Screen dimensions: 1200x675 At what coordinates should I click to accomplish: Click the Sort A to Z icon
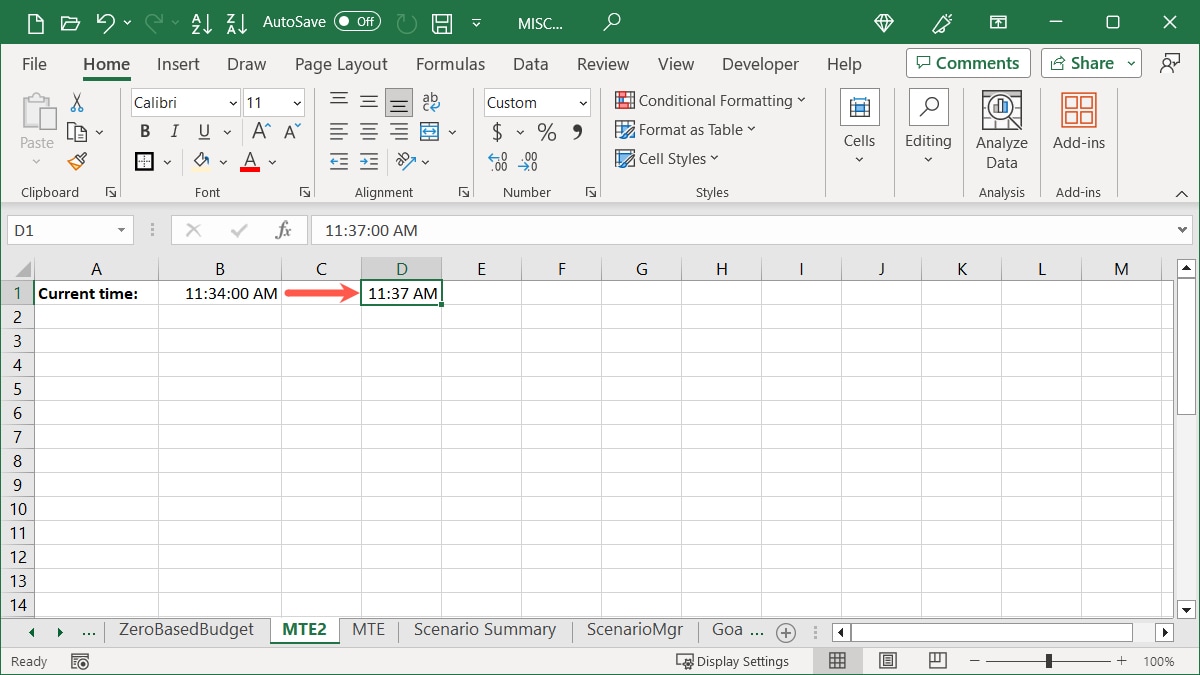click(202, 22)
